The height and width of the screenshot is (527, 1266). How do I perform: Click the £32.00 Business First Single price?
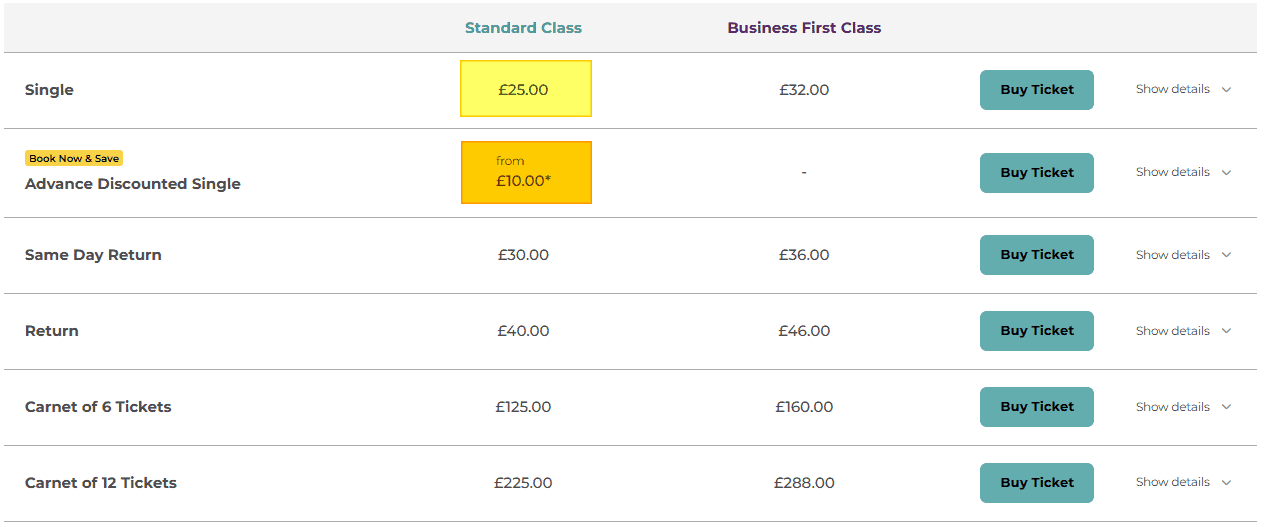804,90
